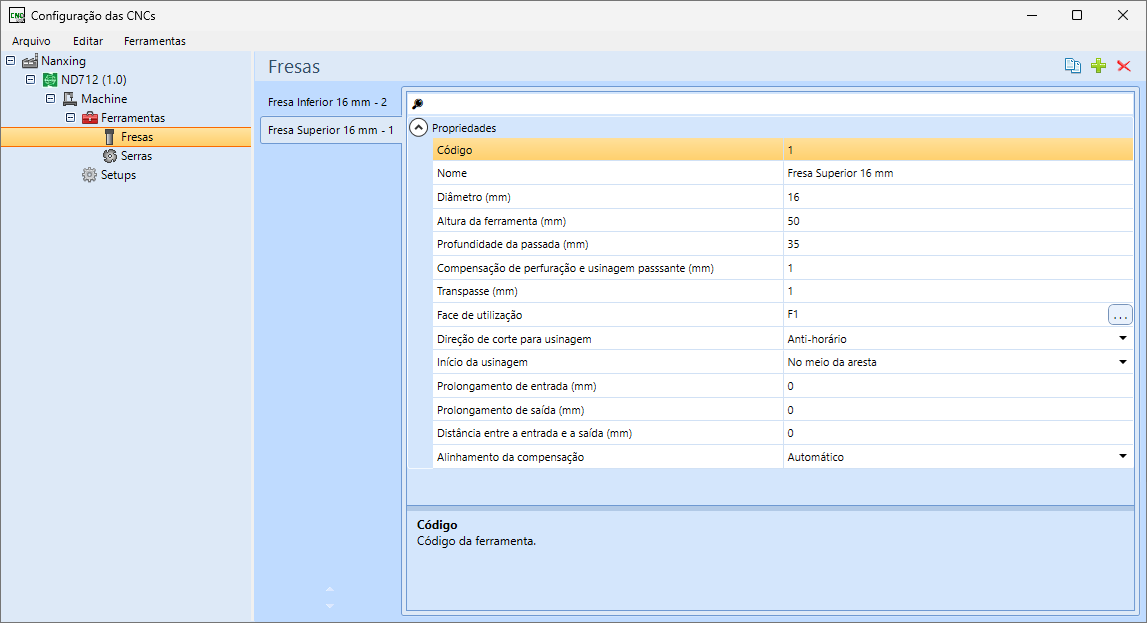Click the red toolbox Ferramentas icon

89,118
